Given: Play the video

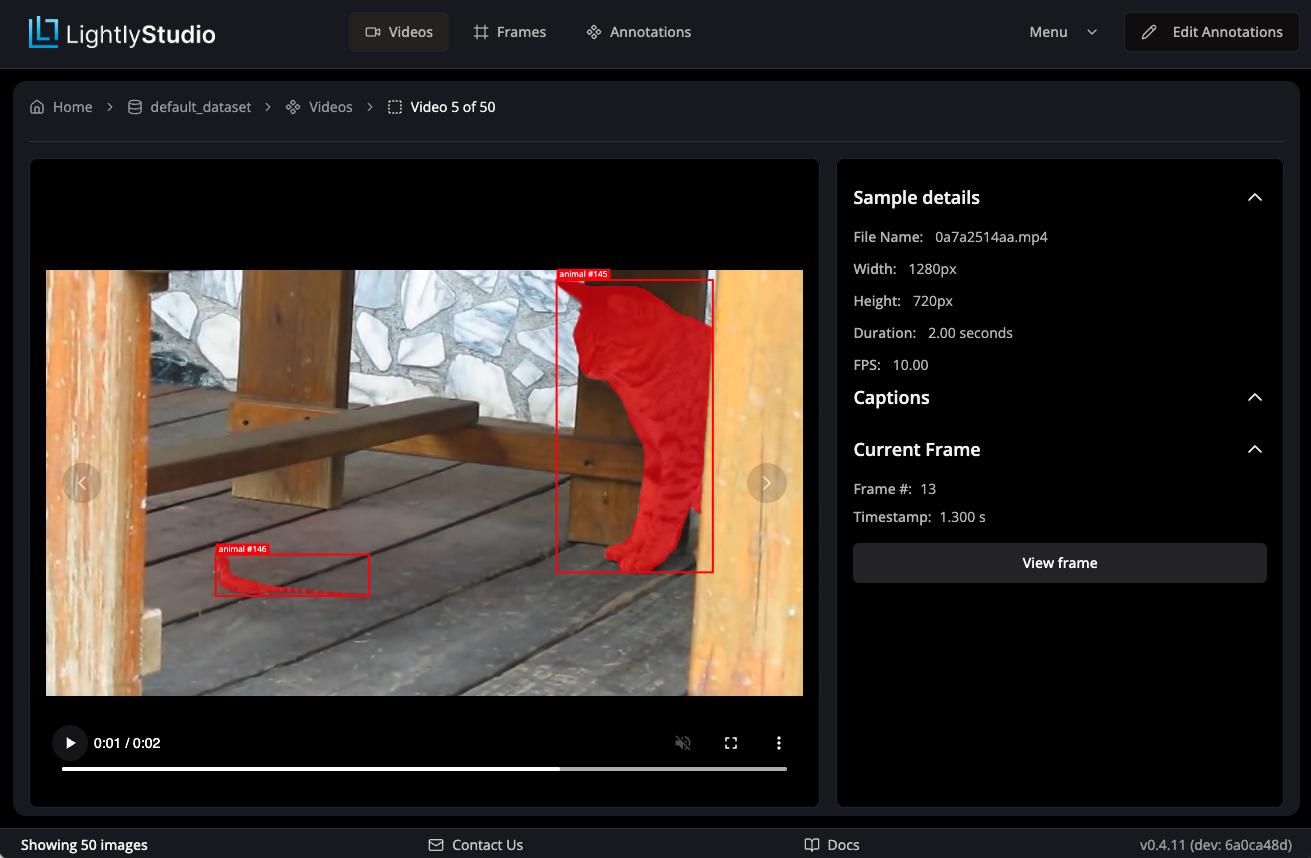Looking at the screenshot, I should click(x=70, y=743).
